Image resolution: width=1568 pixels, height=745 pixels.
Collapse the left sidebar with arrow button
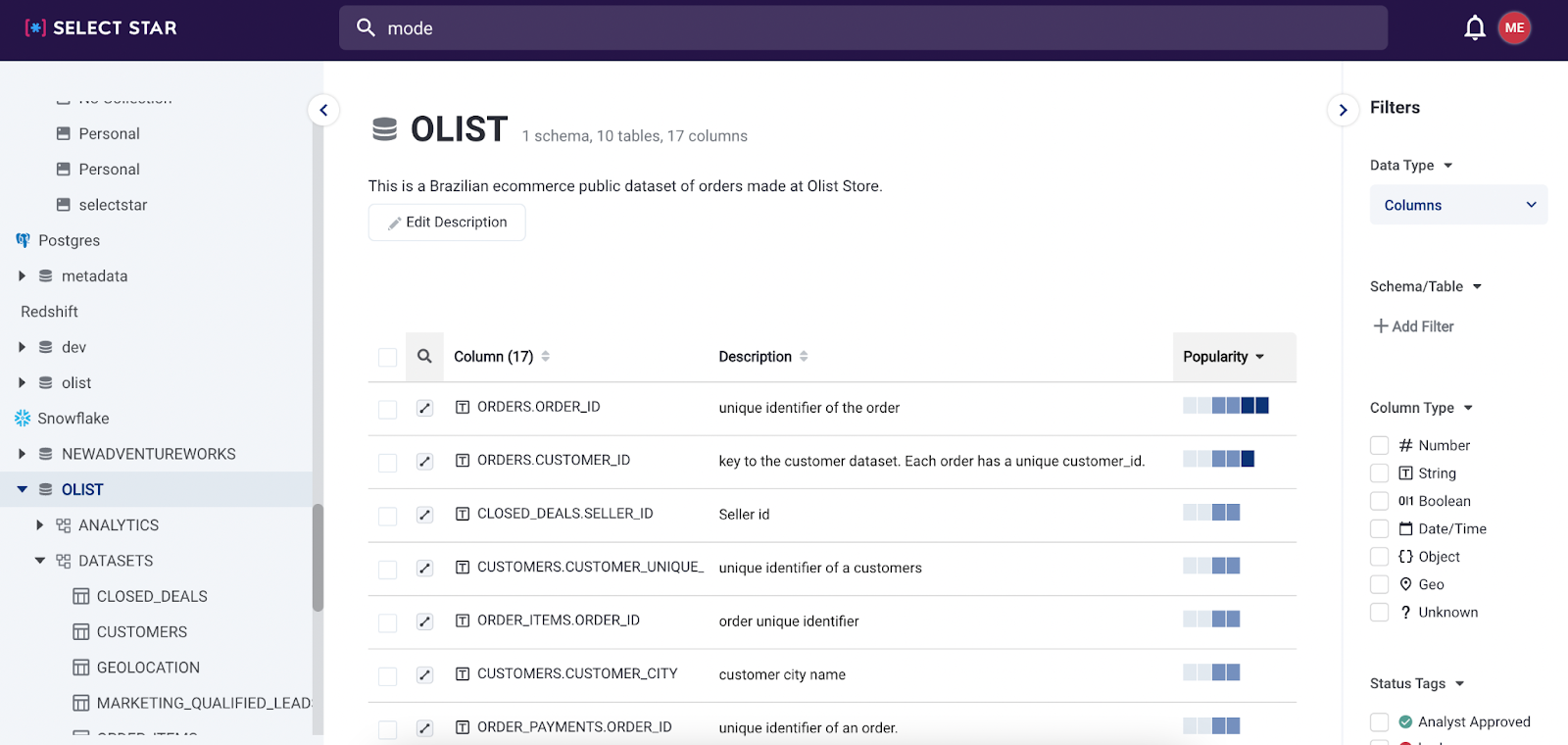(323, 110)
